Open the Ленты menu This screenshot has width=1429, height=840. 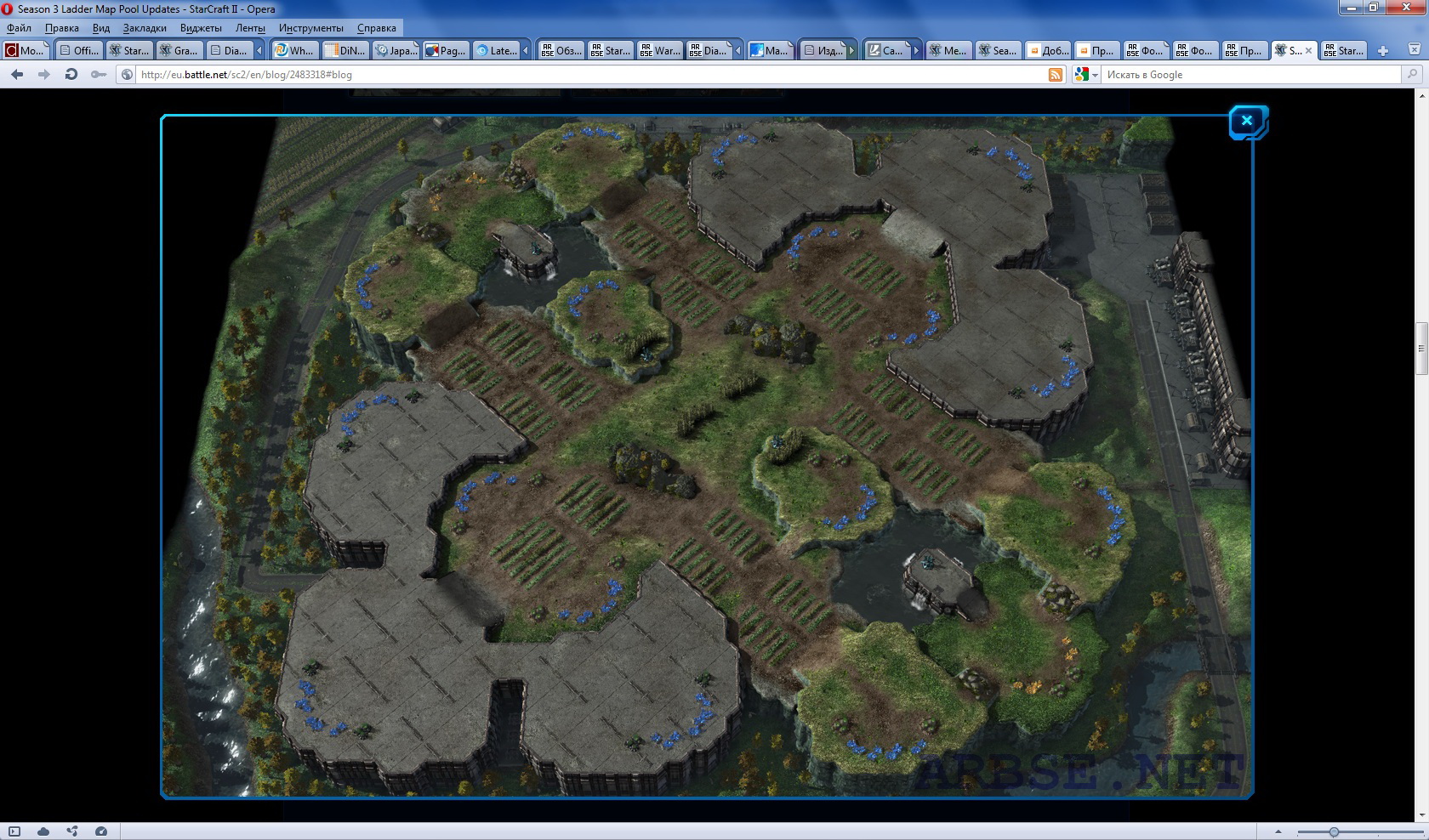click(250, 28)
